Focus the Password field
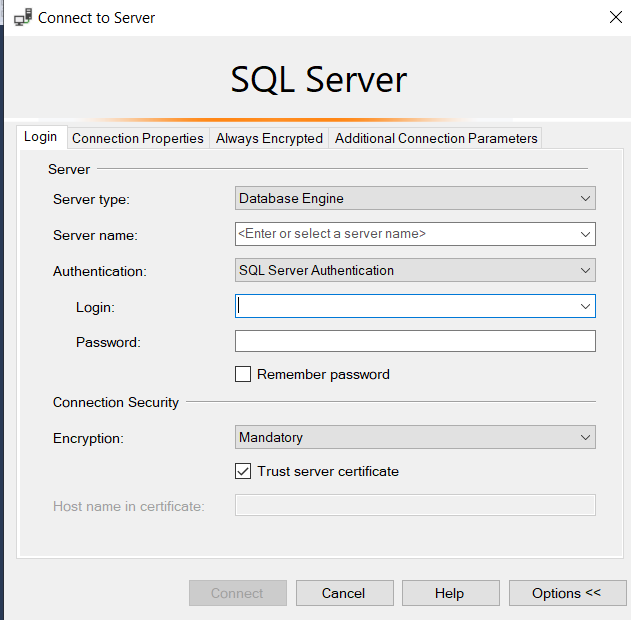This screenshot has width=631, height=620. [x=415, y=341]
